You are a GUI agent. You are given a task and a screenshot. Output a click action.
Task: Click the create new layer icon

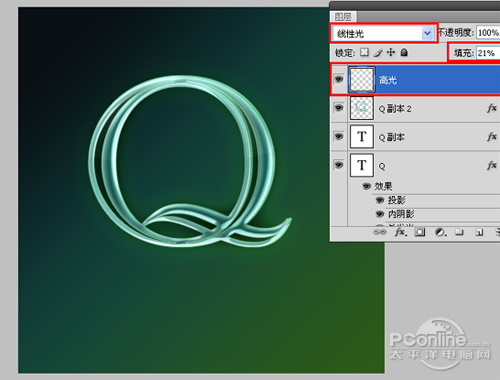pos(479,232)
